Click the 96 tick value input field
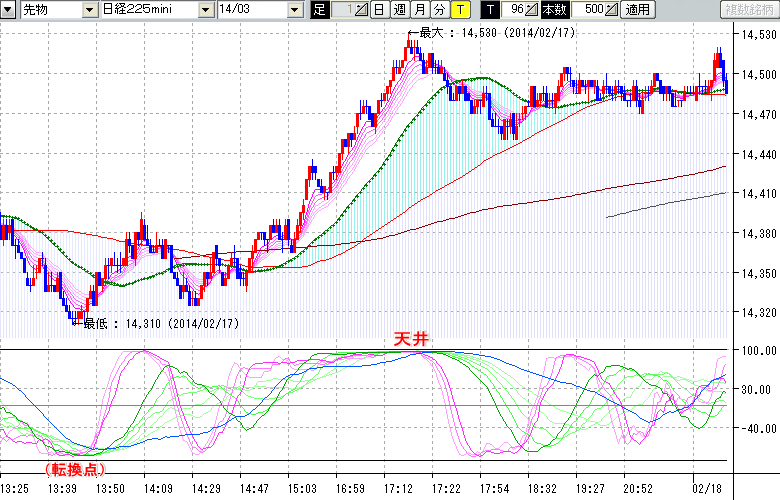 point(513,9)
